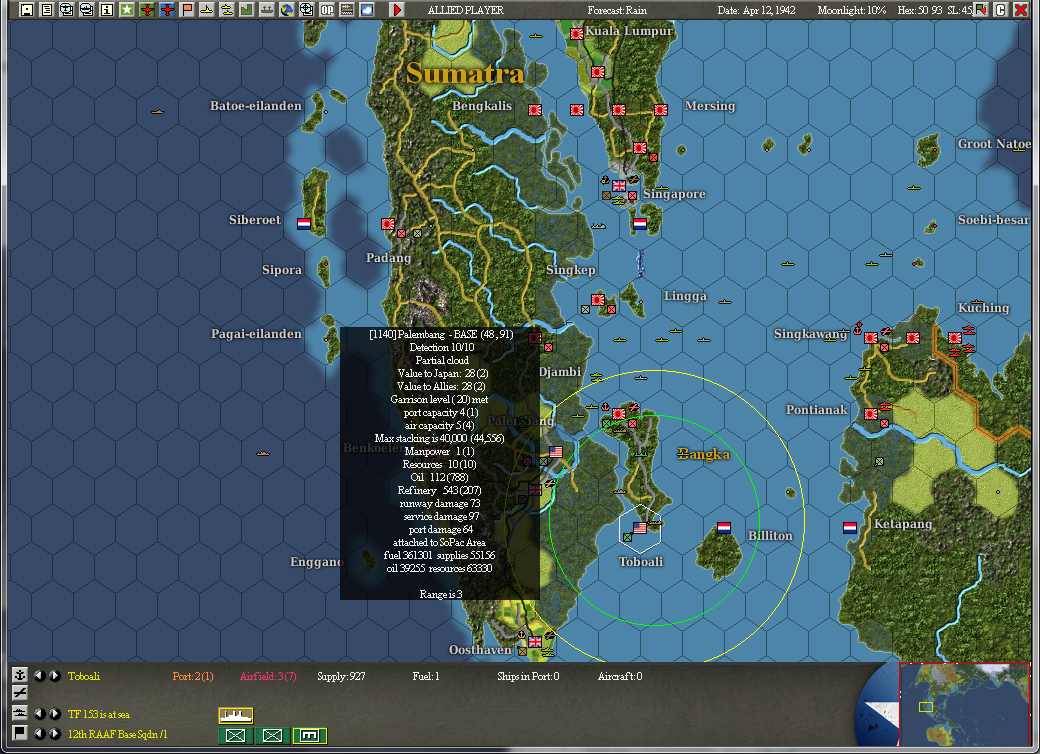Go to next unit after 12th RAAF Base Sqdn
Screen dimensions: 1040x754
tap(55, 733)
